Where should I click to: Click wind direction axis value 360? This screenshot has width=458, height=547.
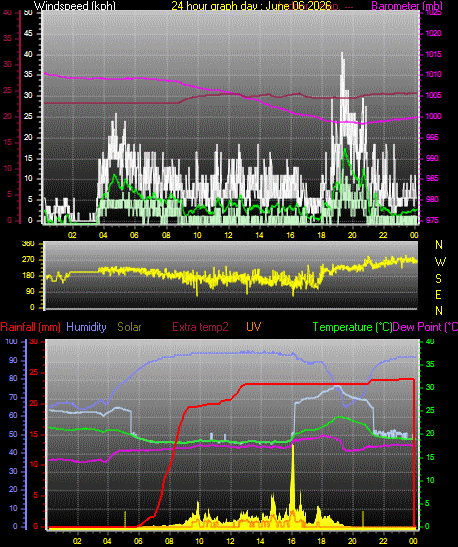tap(28, 243)
